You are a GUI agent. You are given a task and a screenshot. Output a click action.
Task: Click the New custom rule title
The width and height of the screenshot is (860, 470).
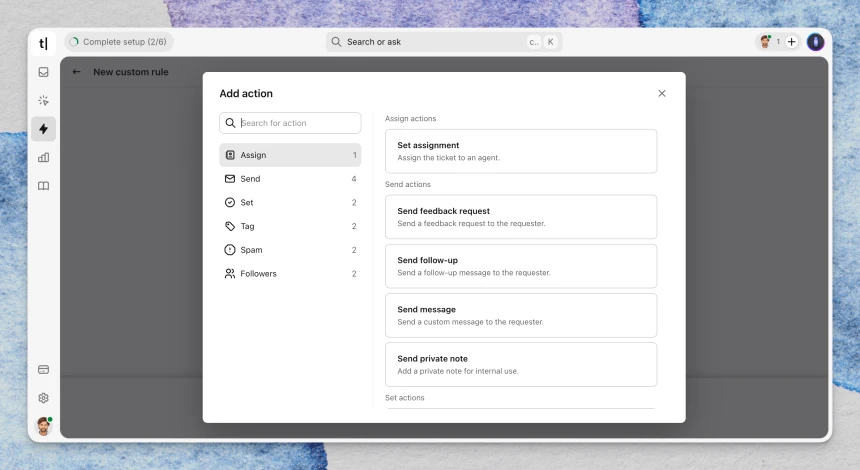[131, 72]
